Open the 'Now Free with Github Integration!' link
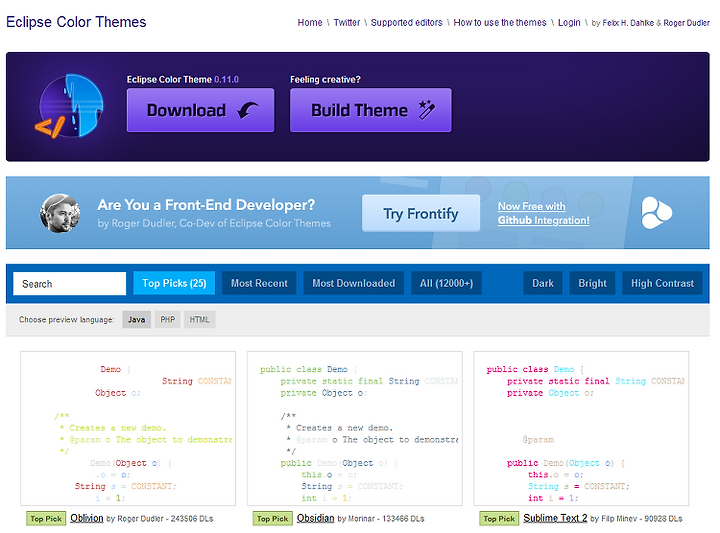 (543, 213)
